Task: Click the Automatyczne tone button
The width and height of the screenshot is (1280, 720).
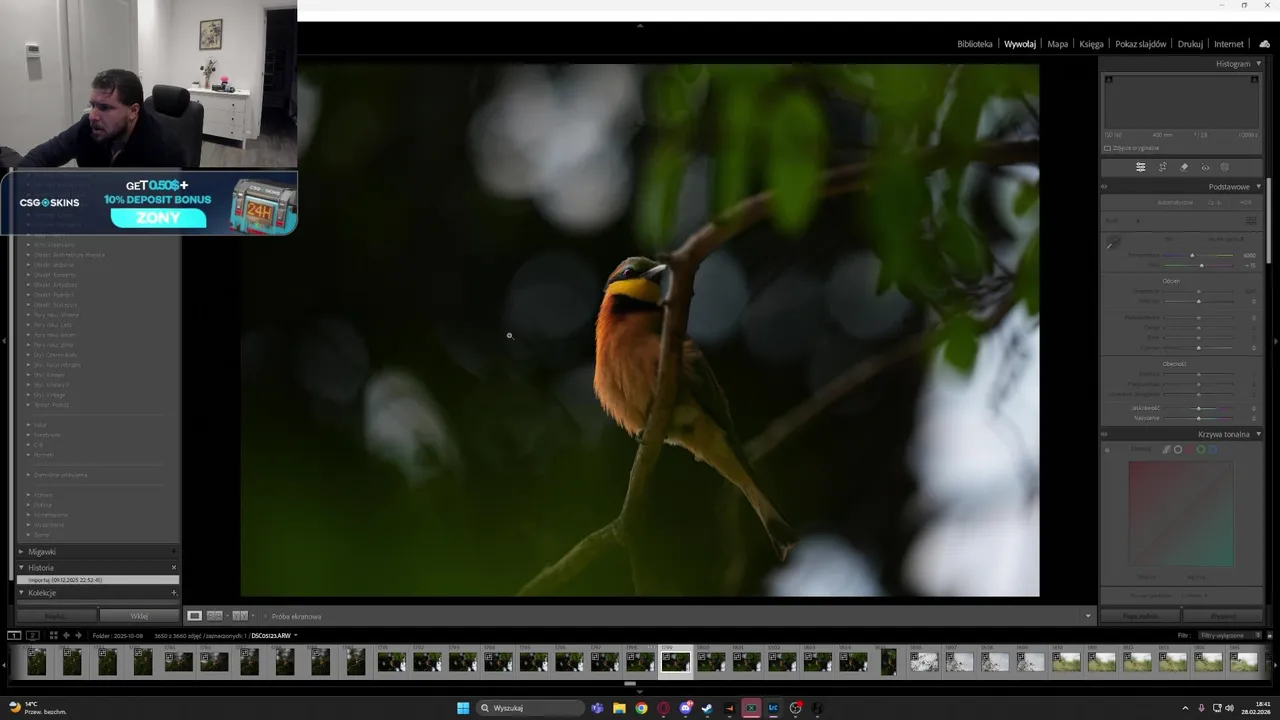Action: 1175,202
